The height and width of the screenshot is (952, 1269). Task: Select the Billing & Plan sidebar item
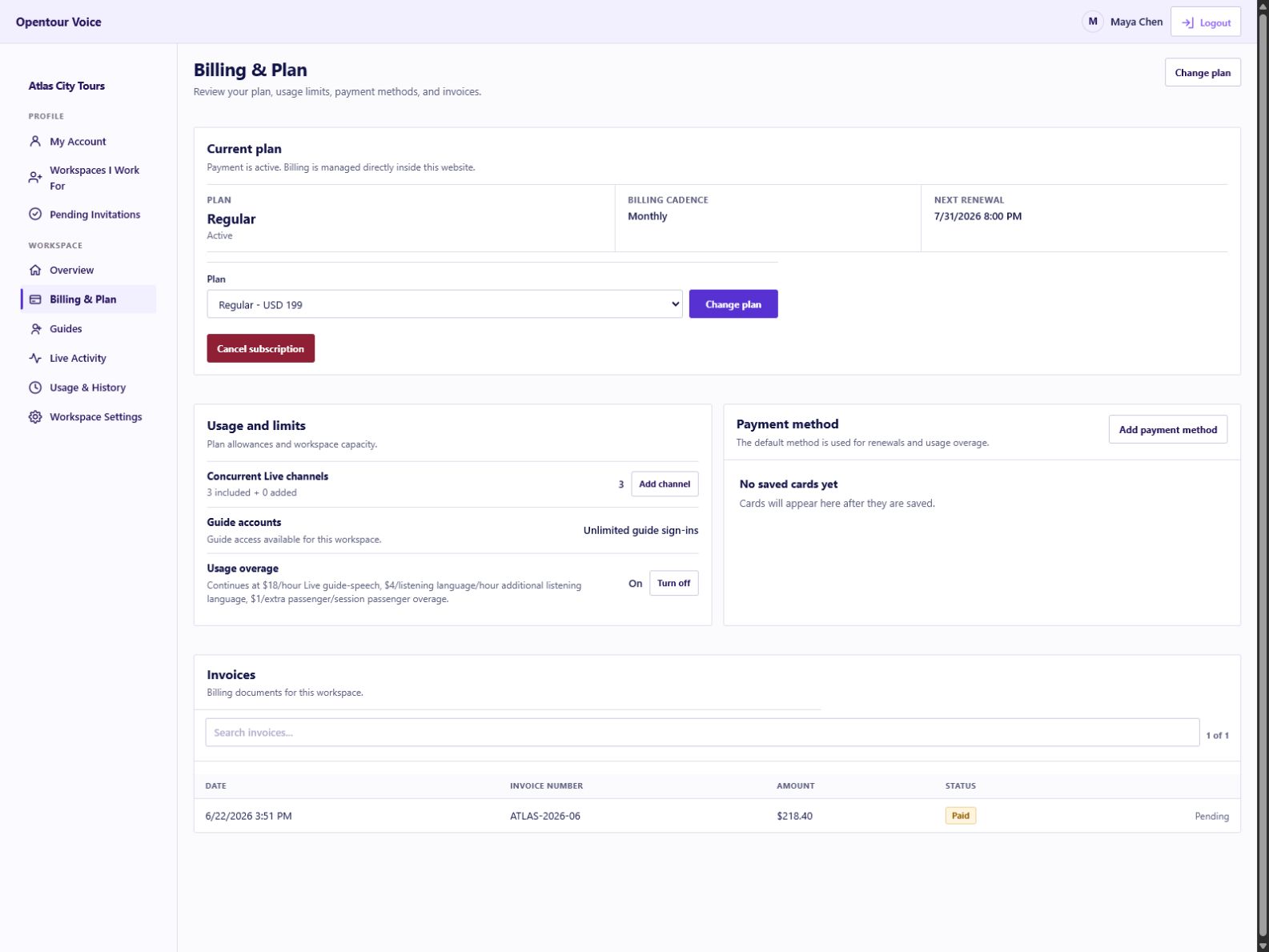(x=88, y=299)
